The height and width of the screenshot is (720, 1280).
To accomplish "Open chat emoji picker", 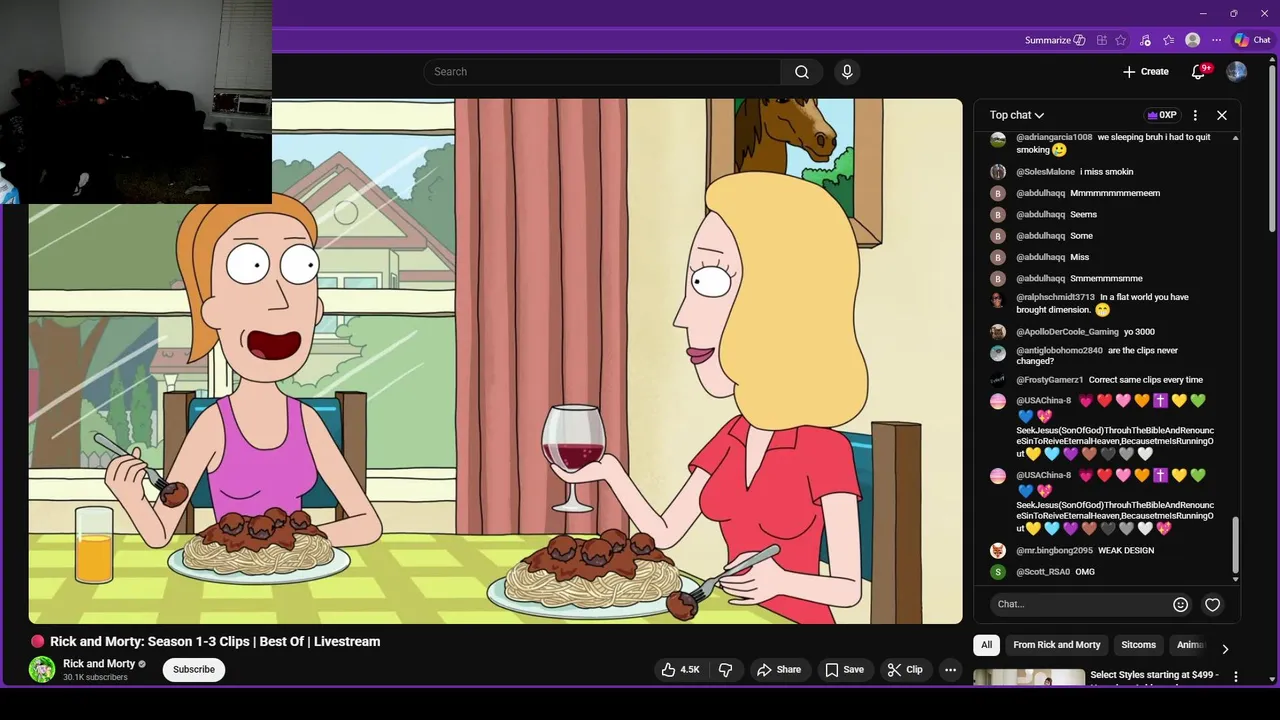I will point(1180,604).
